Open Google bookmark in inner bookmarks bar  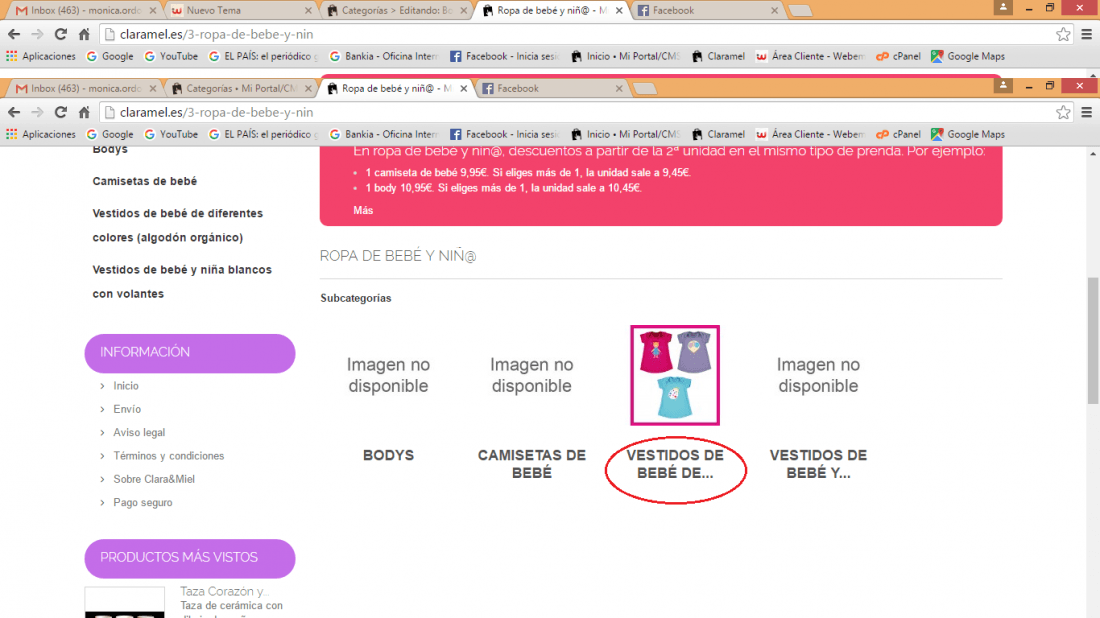(x=109, y=134)
